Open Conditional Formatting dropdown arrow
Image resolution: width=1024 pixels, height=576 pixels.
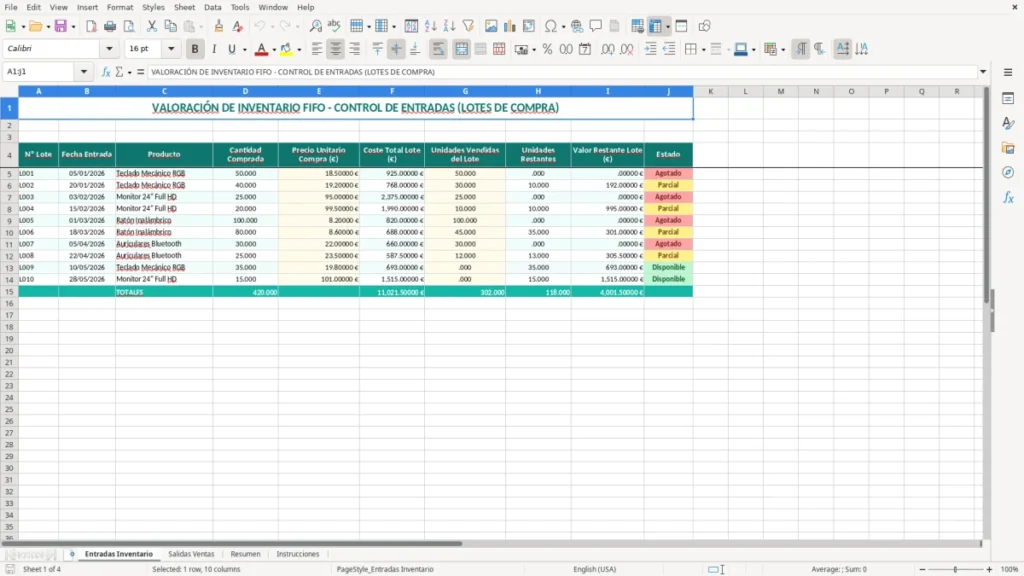783,50
